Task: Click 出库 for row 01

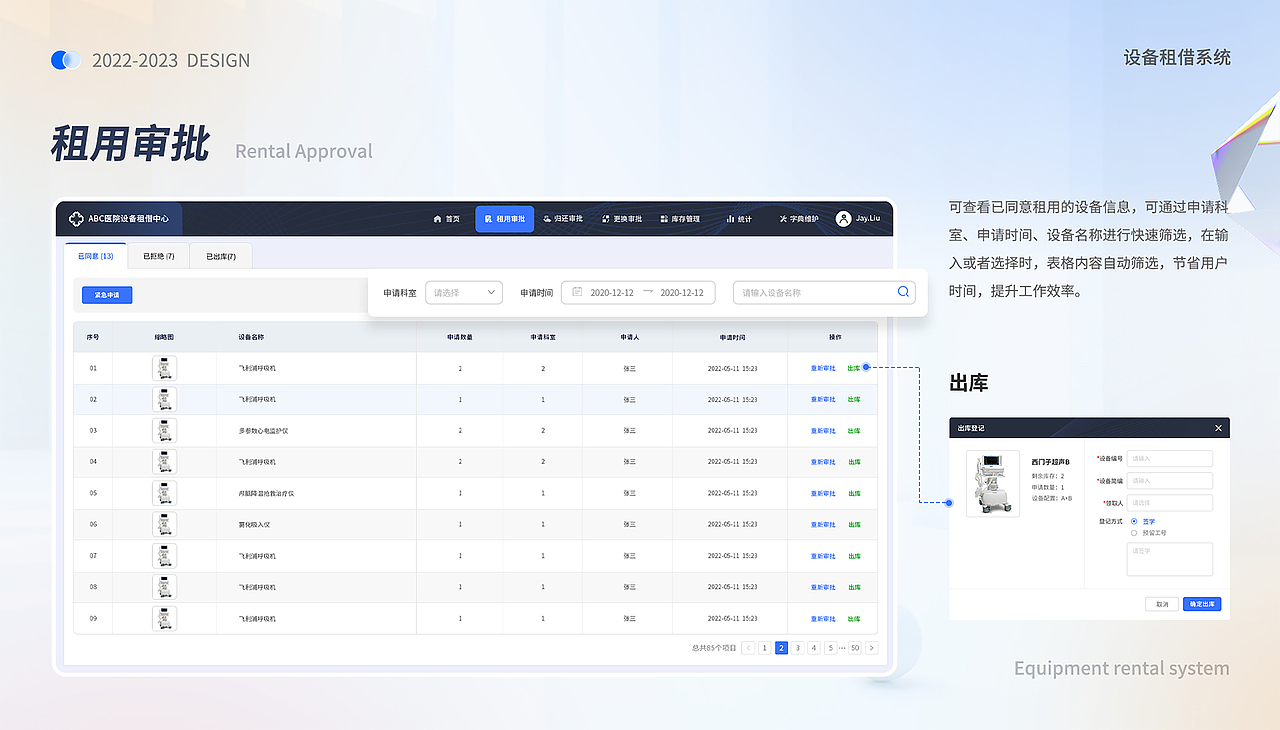Action: [x=854, y=368]
